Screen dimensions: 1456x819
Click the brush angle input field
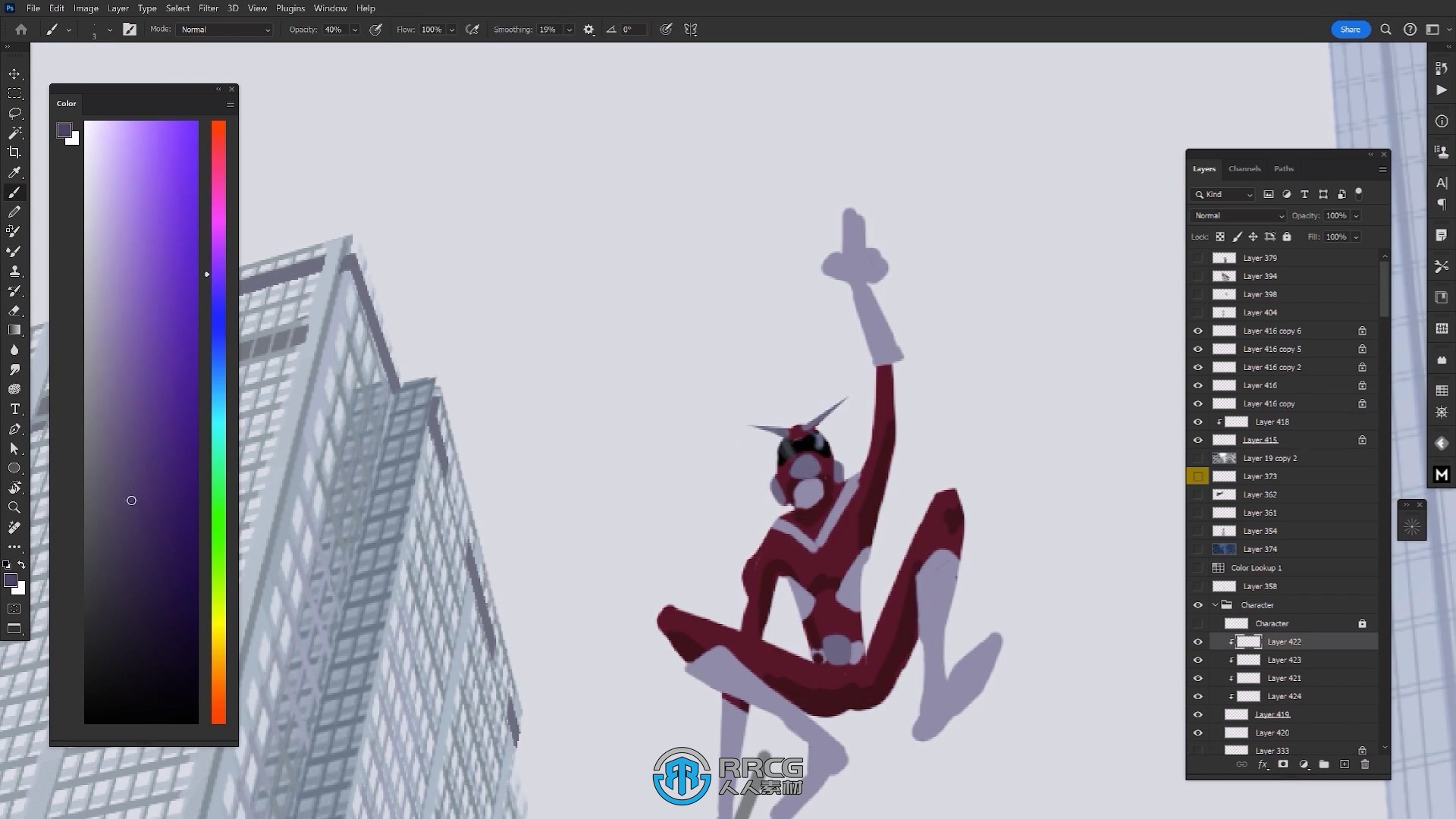634,30
